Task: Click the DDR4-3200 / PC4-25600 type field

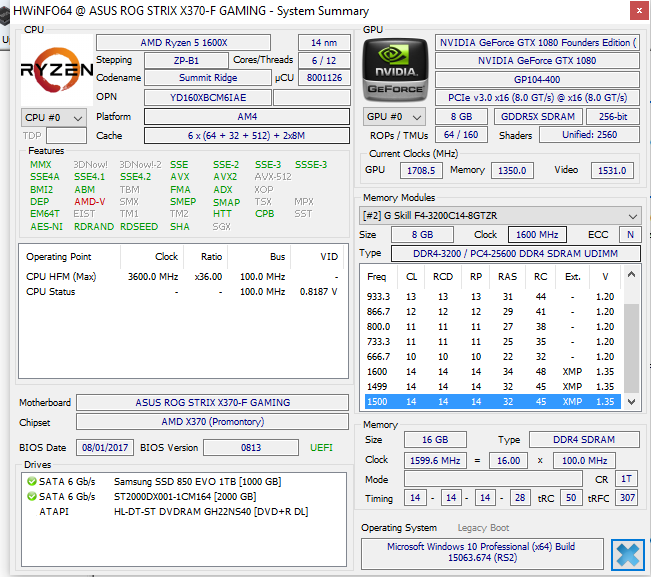Action: click(516, 254)
